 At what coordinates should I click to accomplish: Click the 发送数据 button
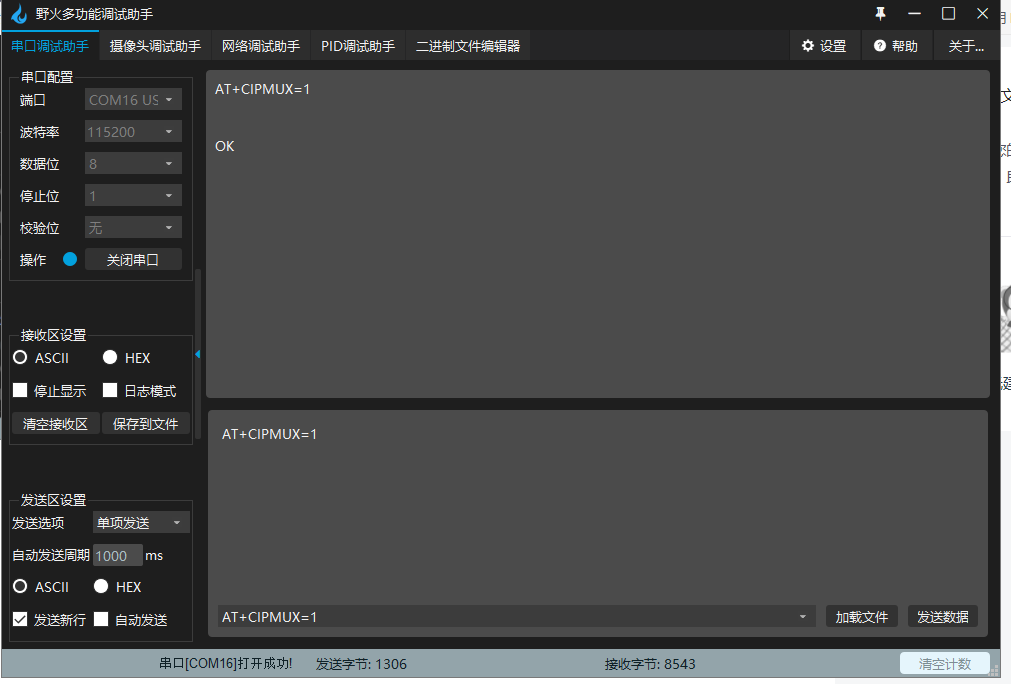pyautogui.click(x=943, y=616)
